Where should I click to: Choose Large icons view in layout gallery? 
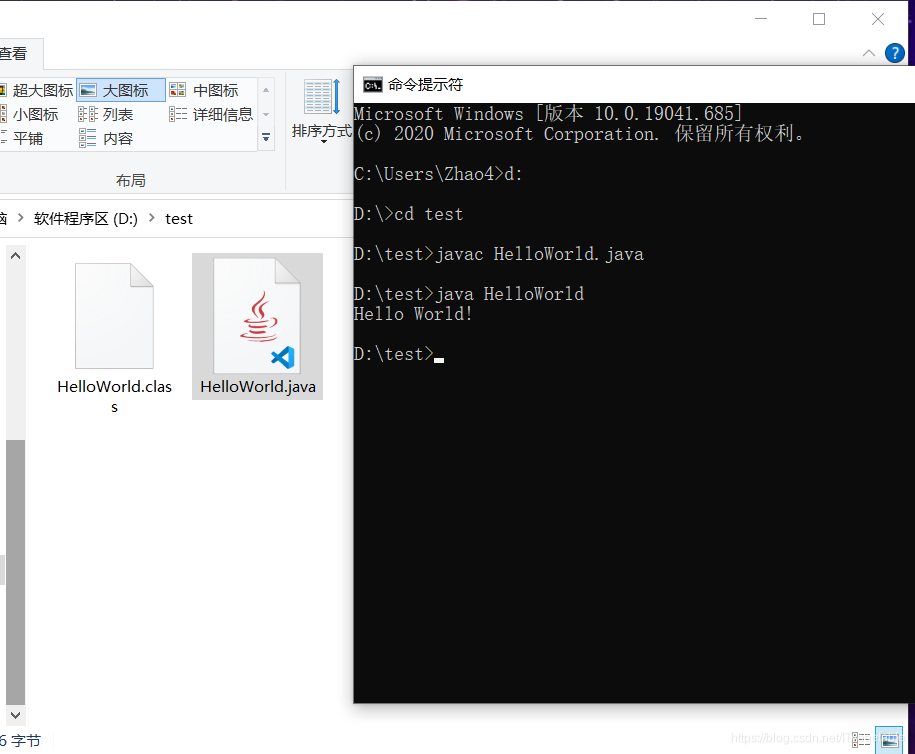tap(121, 90)
